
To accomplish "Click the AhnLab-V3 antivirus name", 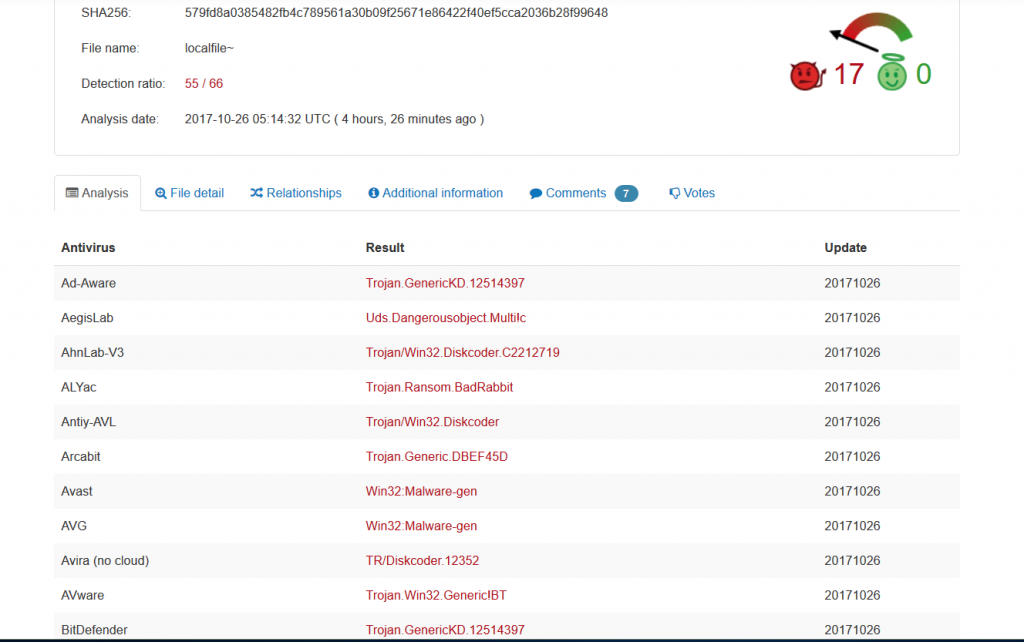I will click(92, 352).
